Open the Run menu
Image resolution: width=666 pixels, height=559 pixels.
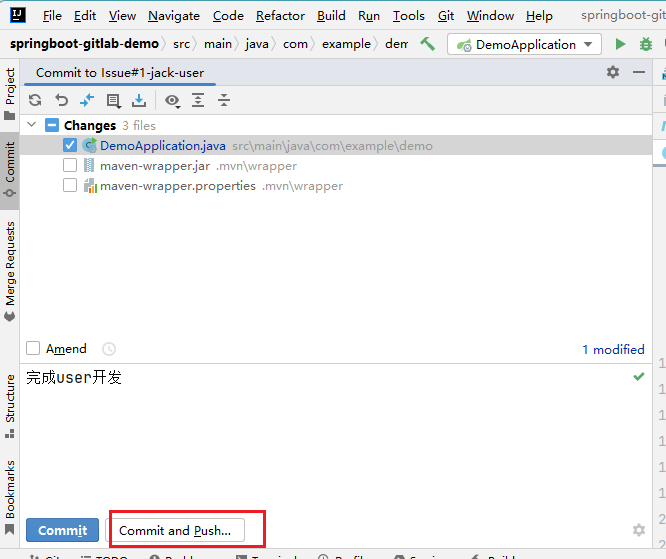(x=369, y=16)
